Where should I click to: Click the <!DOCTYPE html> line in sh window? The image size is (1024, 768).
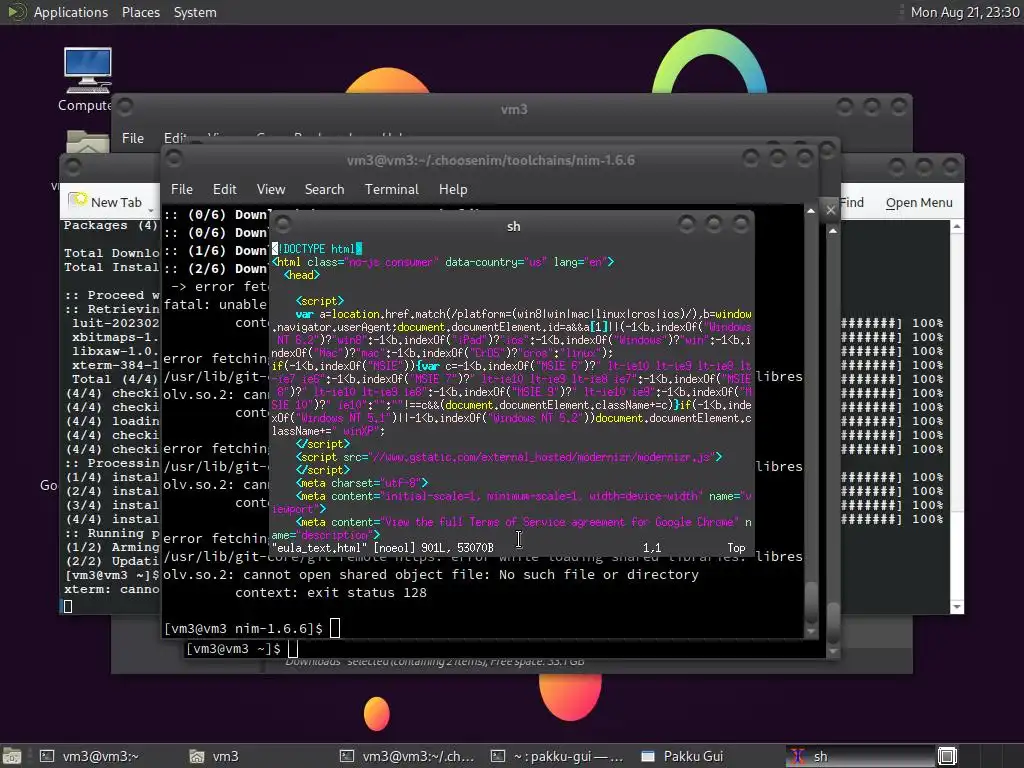pos(317,249)
